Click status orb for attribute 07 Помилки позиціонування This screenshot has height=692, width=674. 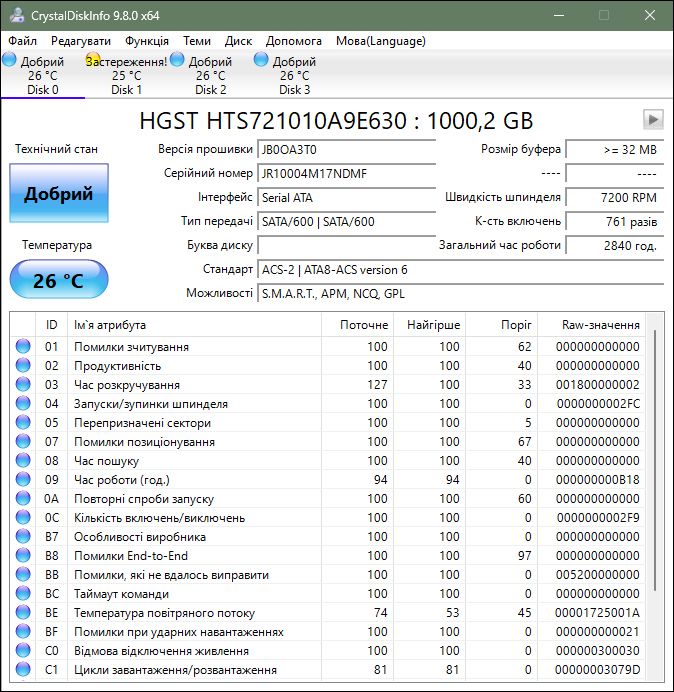point(23,441)
